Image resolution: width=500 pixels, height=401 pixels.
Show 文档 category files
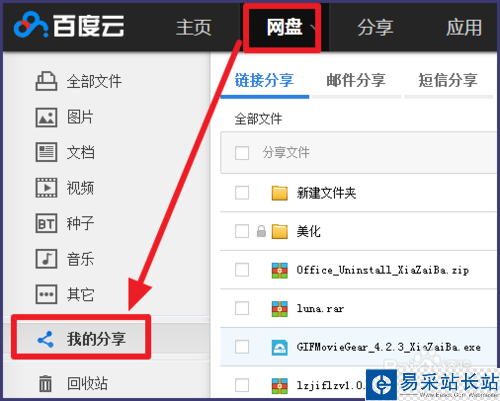[81, 153]
